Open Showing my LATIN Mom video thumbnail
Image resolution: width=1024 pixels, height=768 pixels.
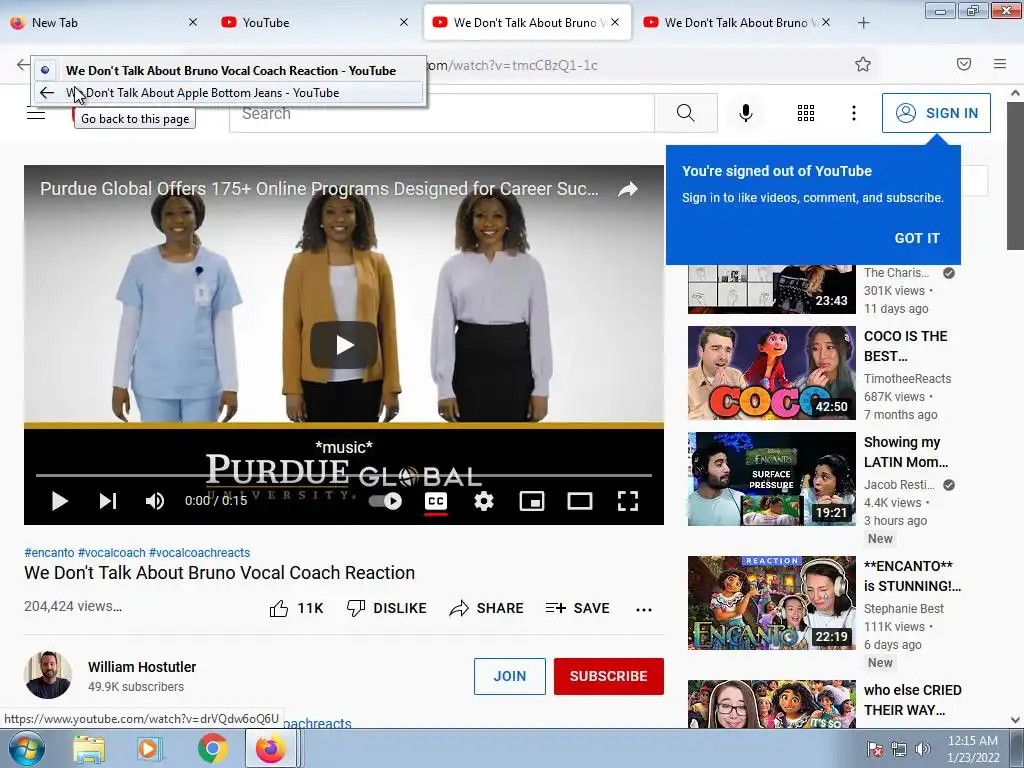771,479
